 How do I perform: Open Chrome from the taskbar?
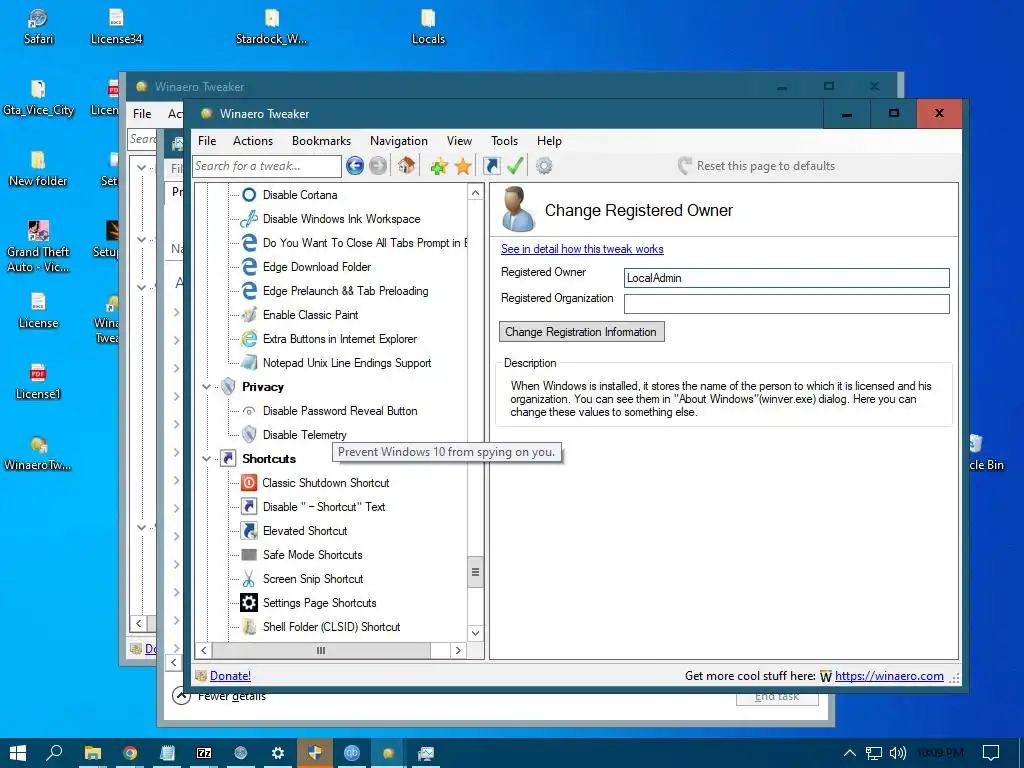[130, 753]
